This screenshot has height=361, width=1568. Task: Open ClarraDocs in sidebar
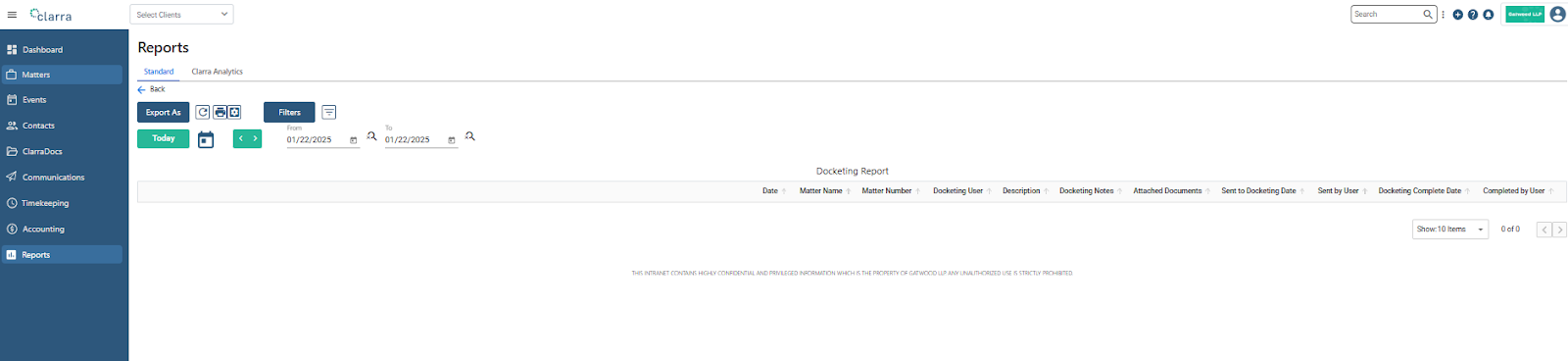64,151
